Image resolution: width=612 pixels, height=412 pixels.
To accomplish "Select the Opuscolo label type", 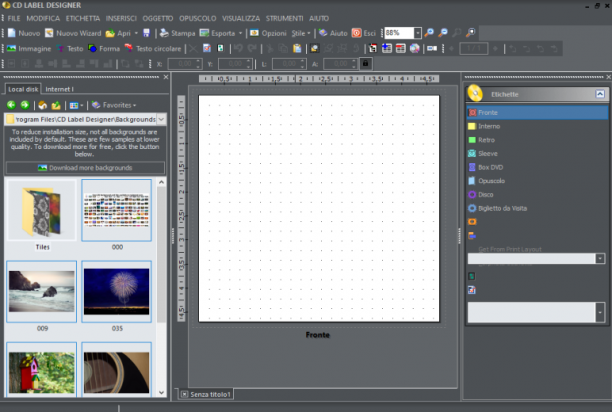I will point(537,181).
